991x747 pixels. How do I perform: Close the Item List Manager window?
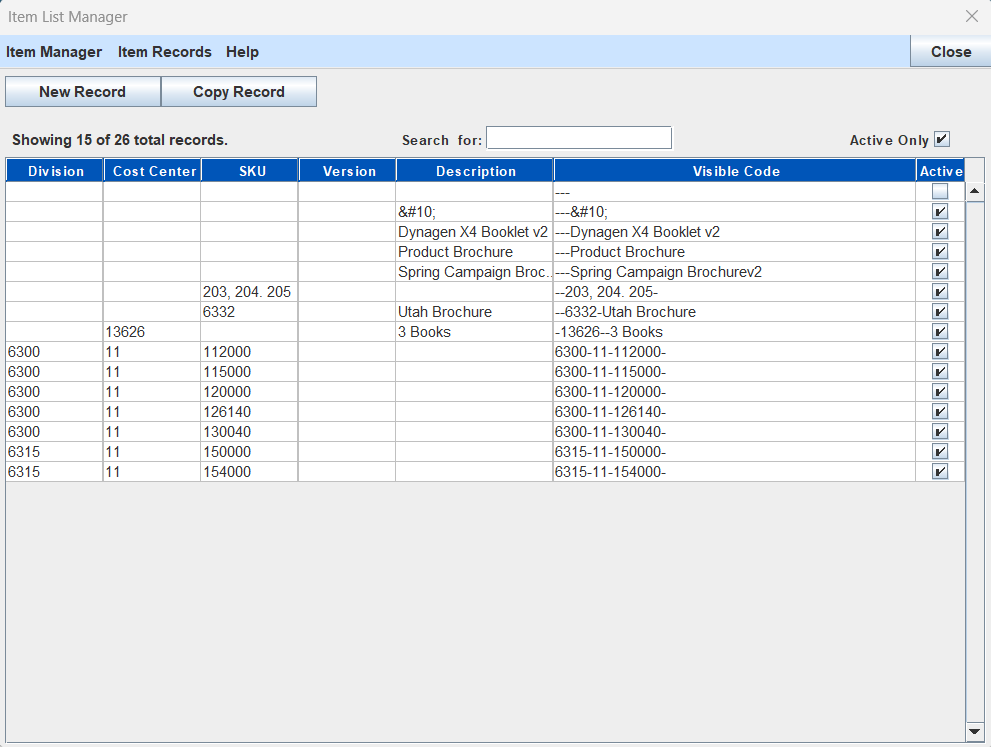coord(971,17)
